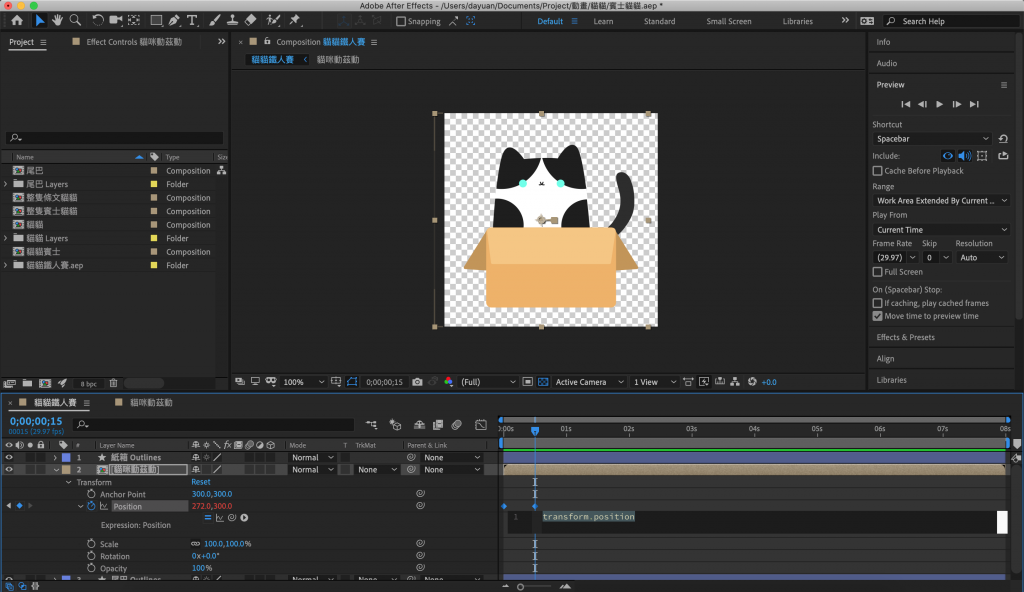Click Reset for Transform properties

tap(201, 482)
